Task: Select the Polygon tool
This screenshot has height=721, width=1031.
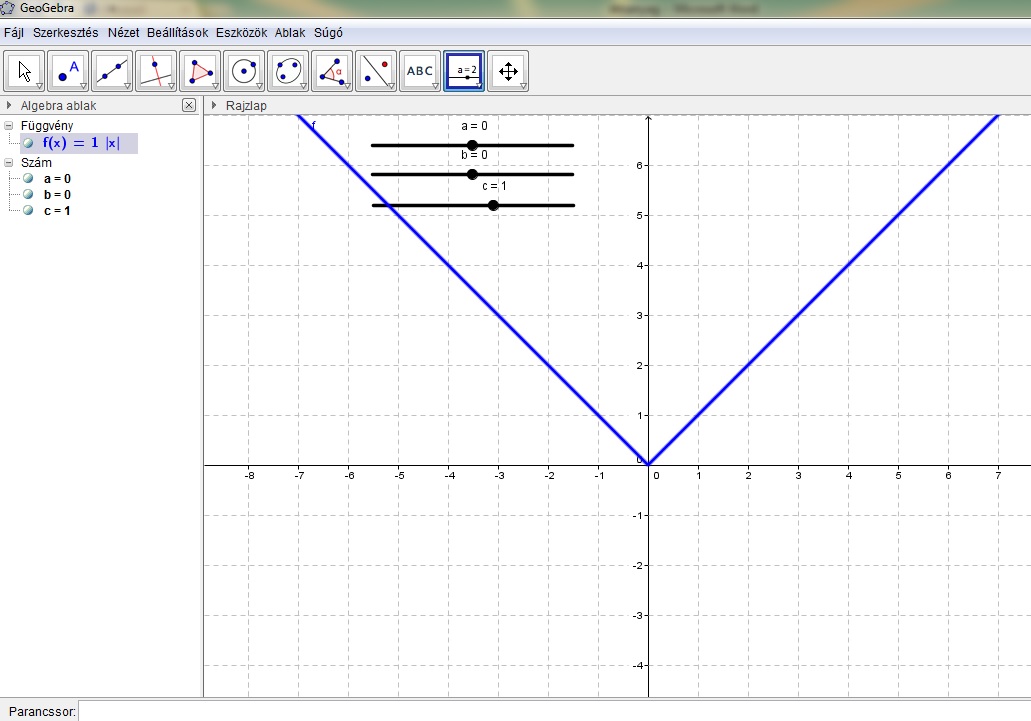Action: click(201, 71)
